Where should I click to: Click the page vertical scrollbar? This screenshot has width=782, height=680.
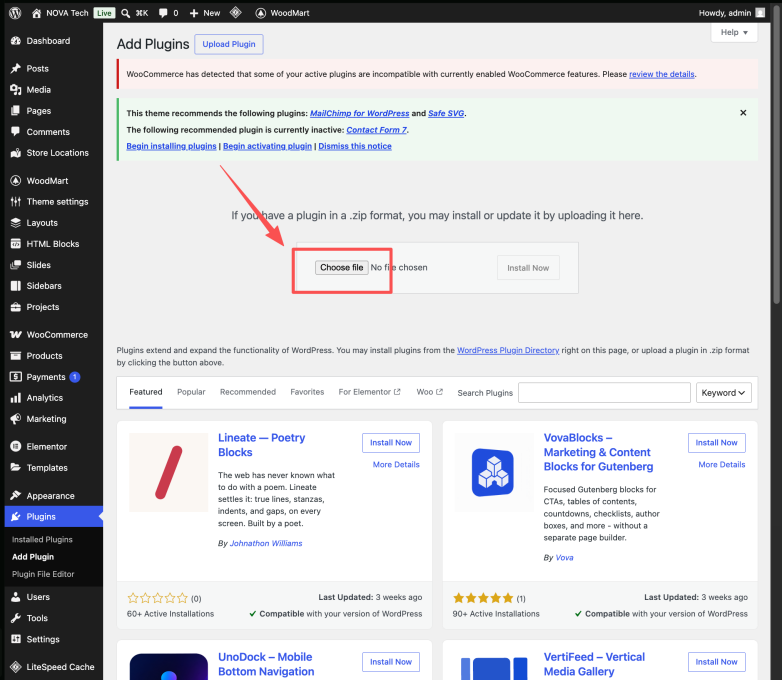(x=777, y=155)
